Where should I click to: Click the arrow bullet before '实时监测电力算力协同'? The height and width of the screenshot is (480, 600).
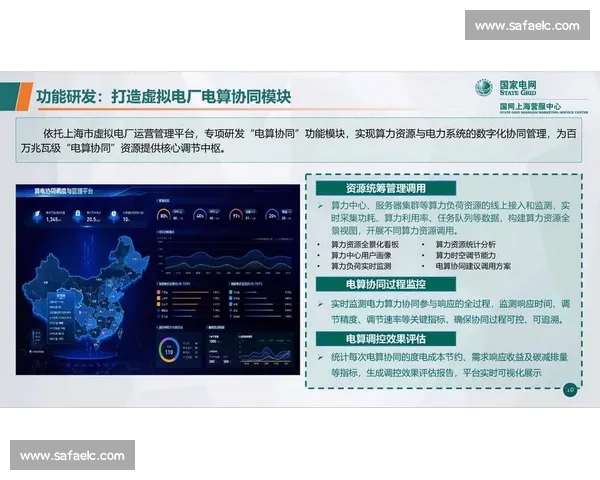tap(320, 304)
